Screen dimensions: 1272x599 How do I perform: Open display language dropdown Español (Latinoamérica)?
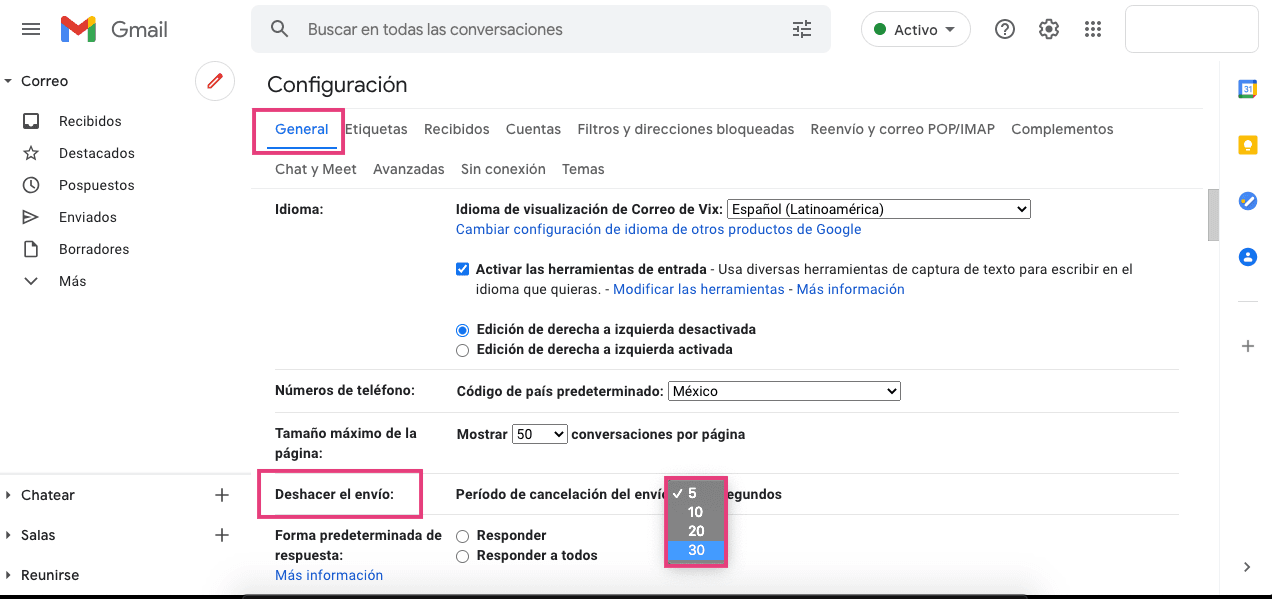[878, 209]
